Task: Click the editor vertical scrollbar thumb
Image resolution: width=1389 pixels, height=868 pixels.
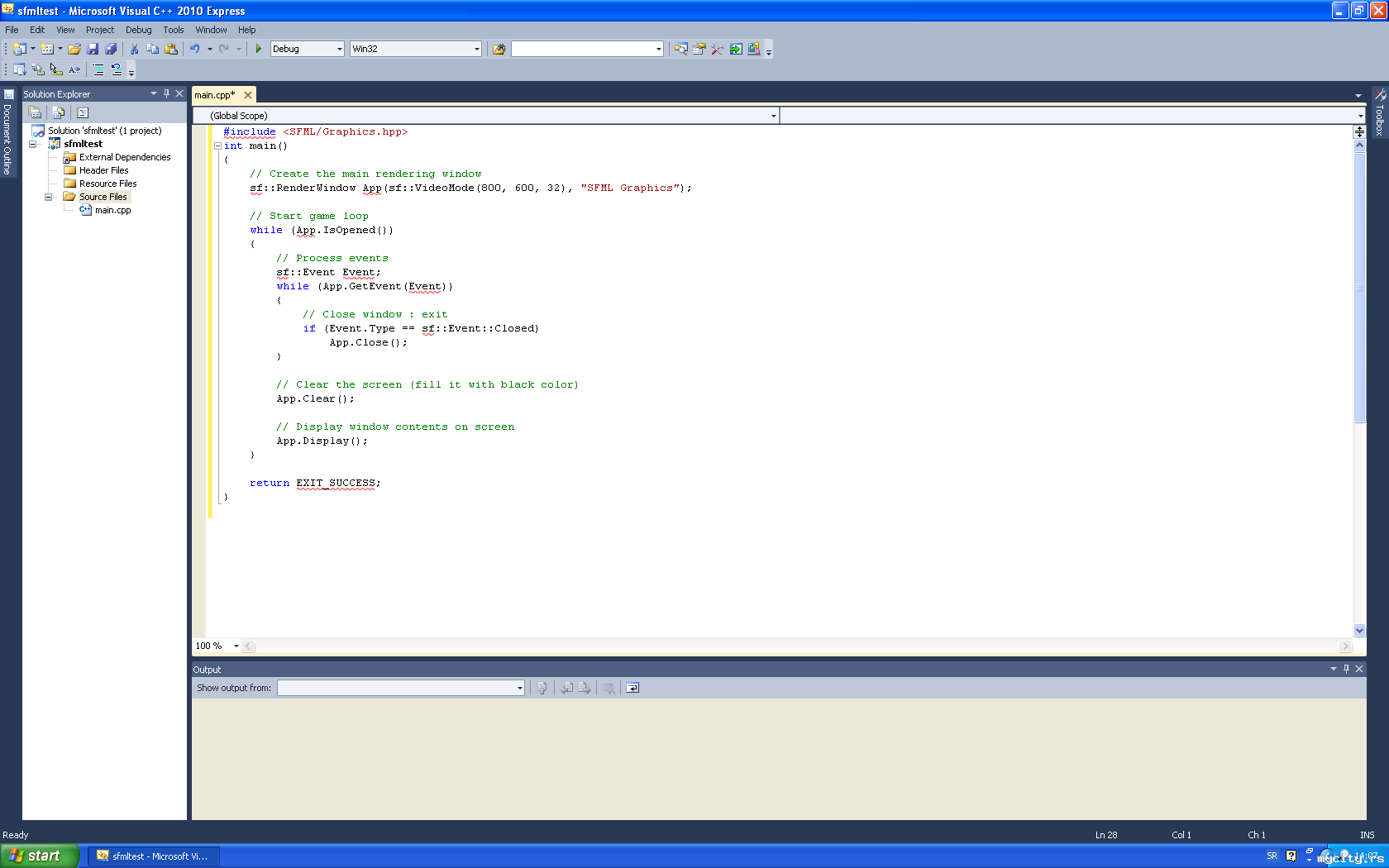Action: click(x=1359, y=285)
